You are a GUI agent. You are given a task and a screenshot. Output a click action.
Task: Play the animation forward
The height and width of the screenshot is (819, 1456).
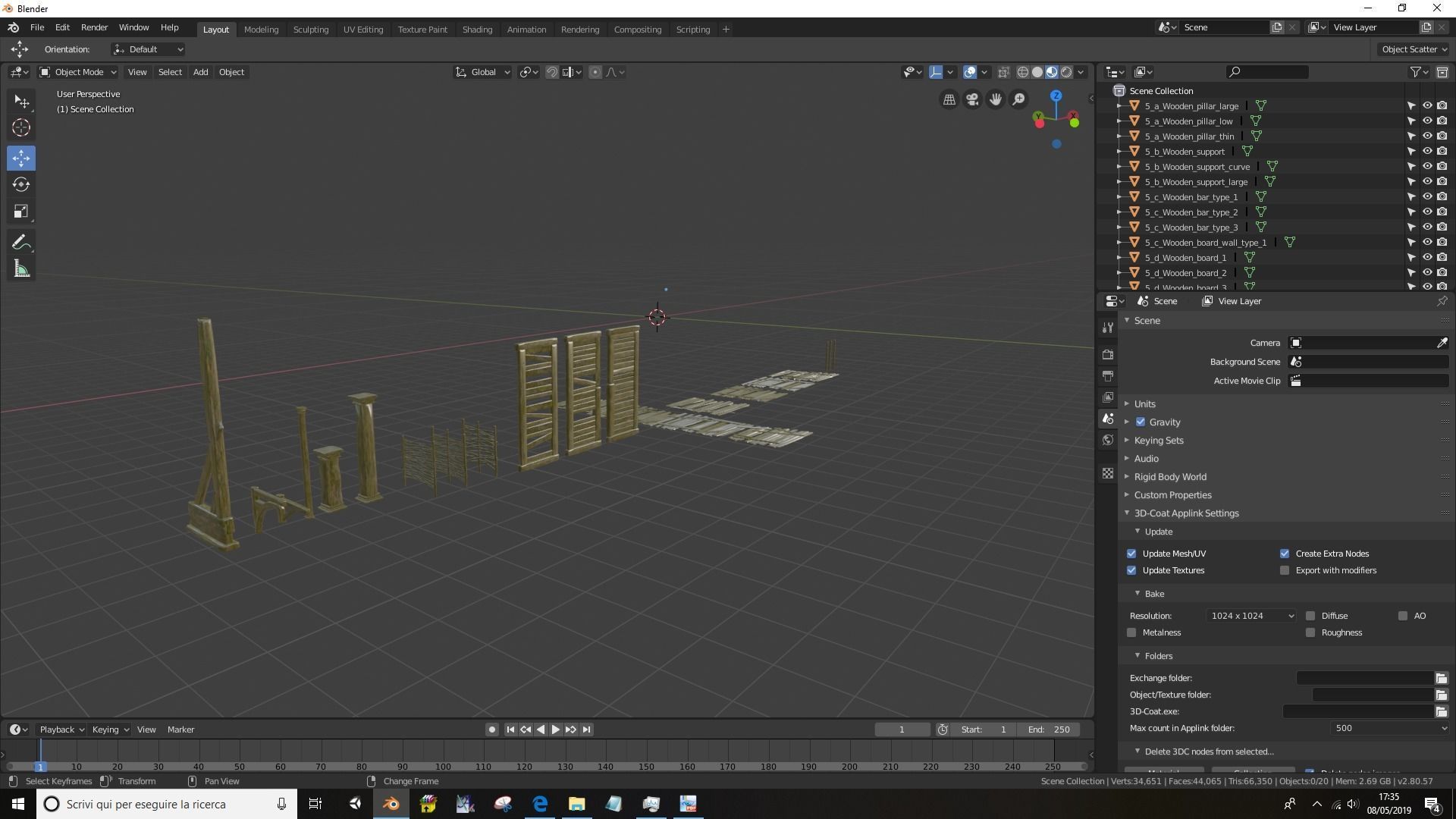point(556,730)
